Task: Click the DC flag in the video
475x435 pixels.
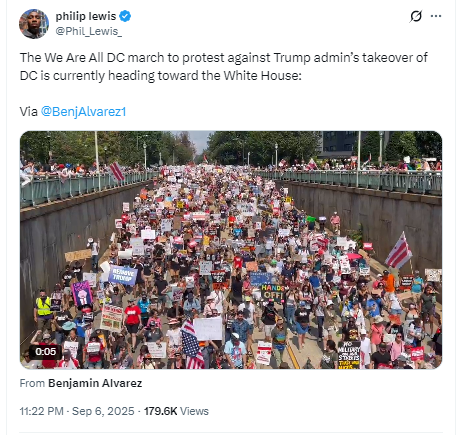Action: click(399, 251)
